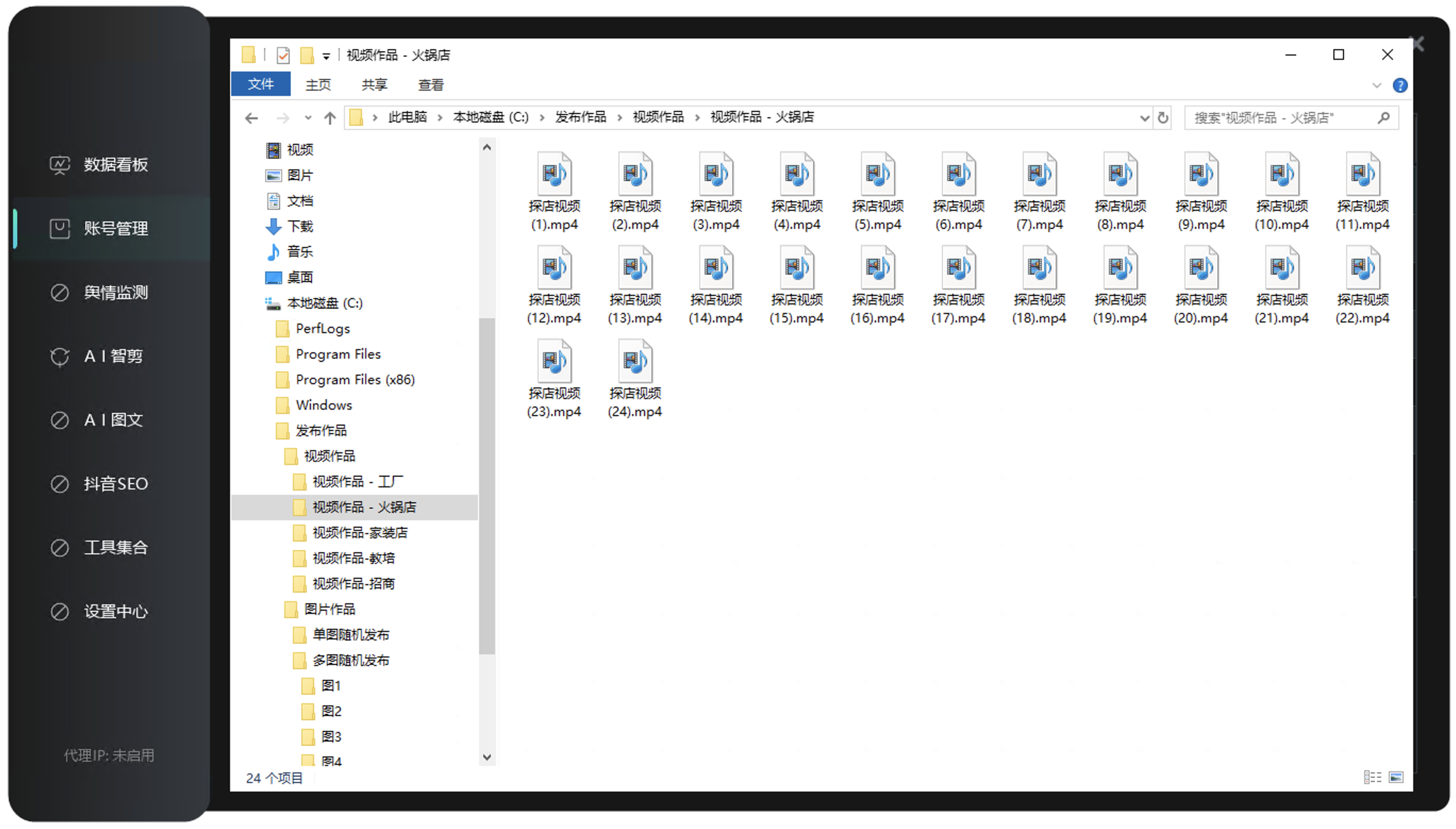
Task: Click the Explorer back arrow
Action: coord(251,118)
